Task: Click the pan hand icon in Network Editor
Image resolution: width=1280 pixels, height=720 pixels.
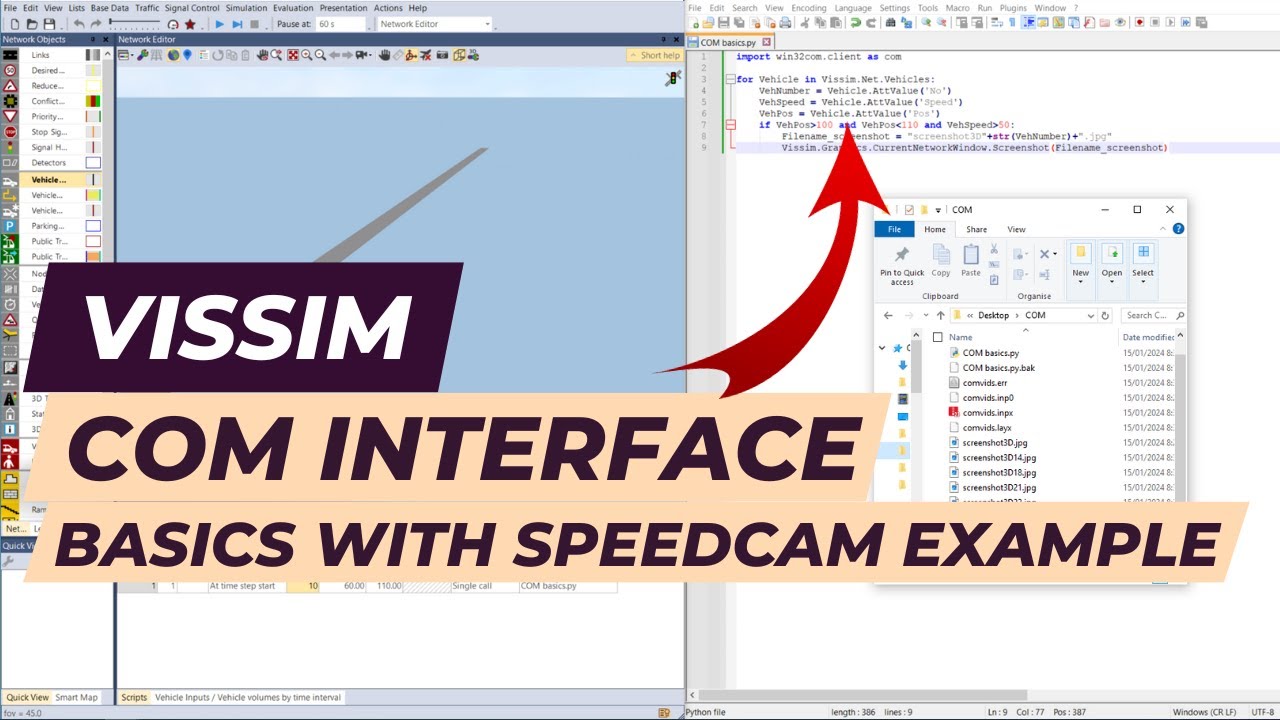Action: 385,55
